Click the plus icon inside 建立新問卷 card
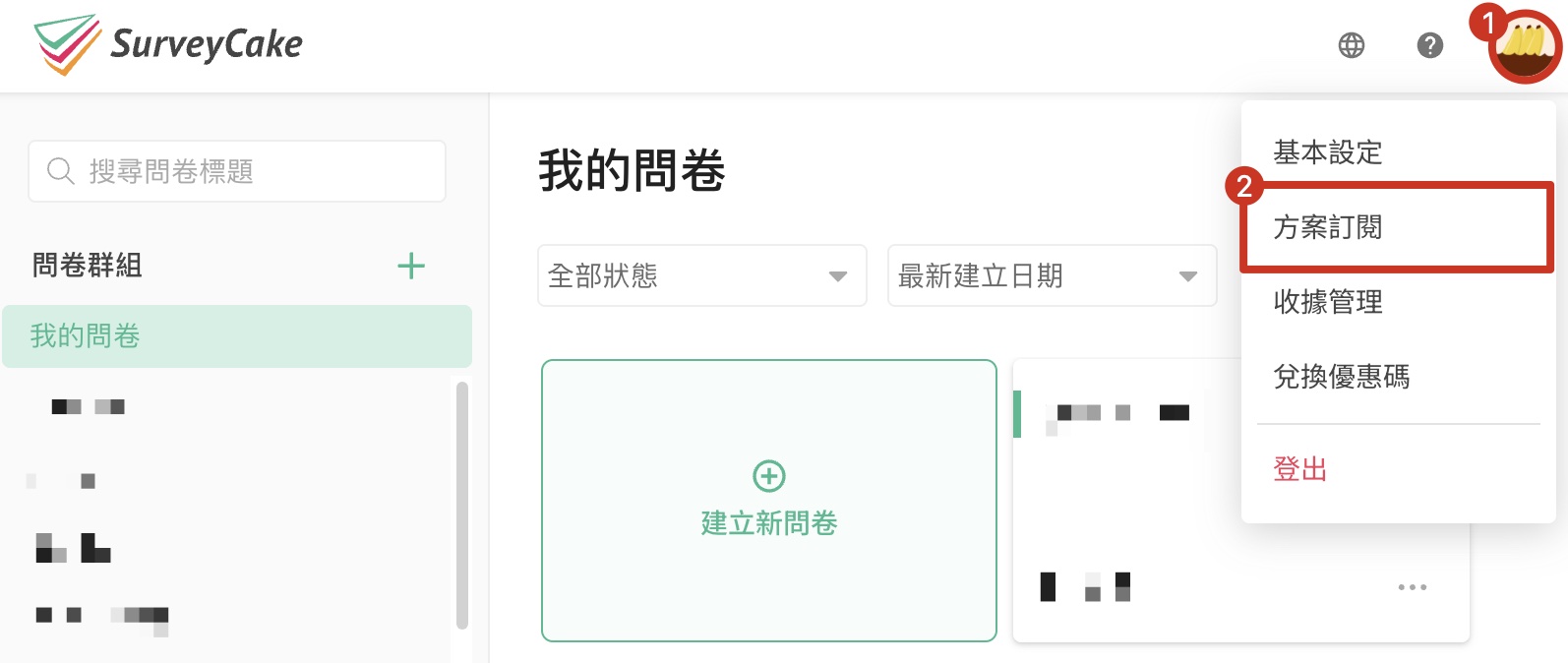Image resolution: width=1568 pixels, height=663 pixels. coord(769,474)
